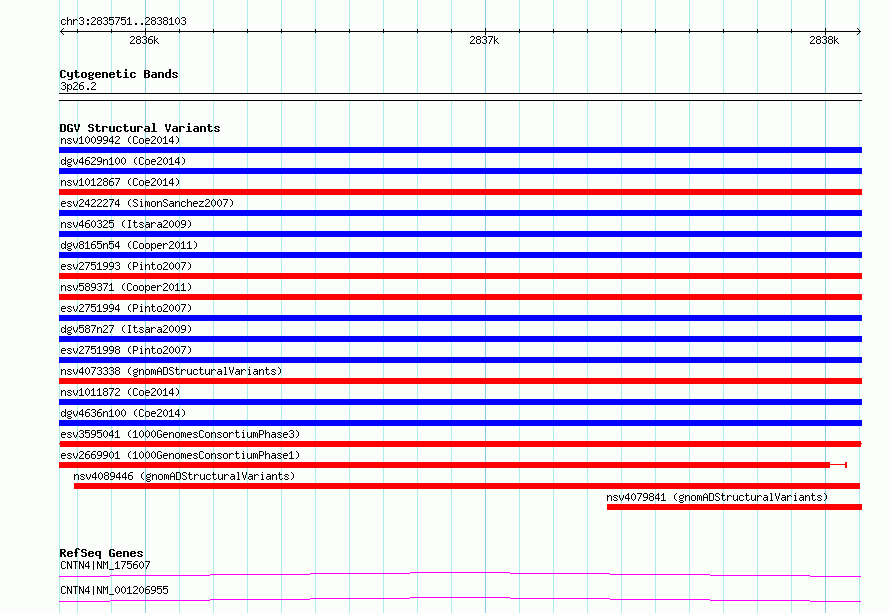Viewport: 890px width, 613px height.
Task: Click the magenta intron line of NM_175607
Action: pyautogui.click(x=460, y=573)
